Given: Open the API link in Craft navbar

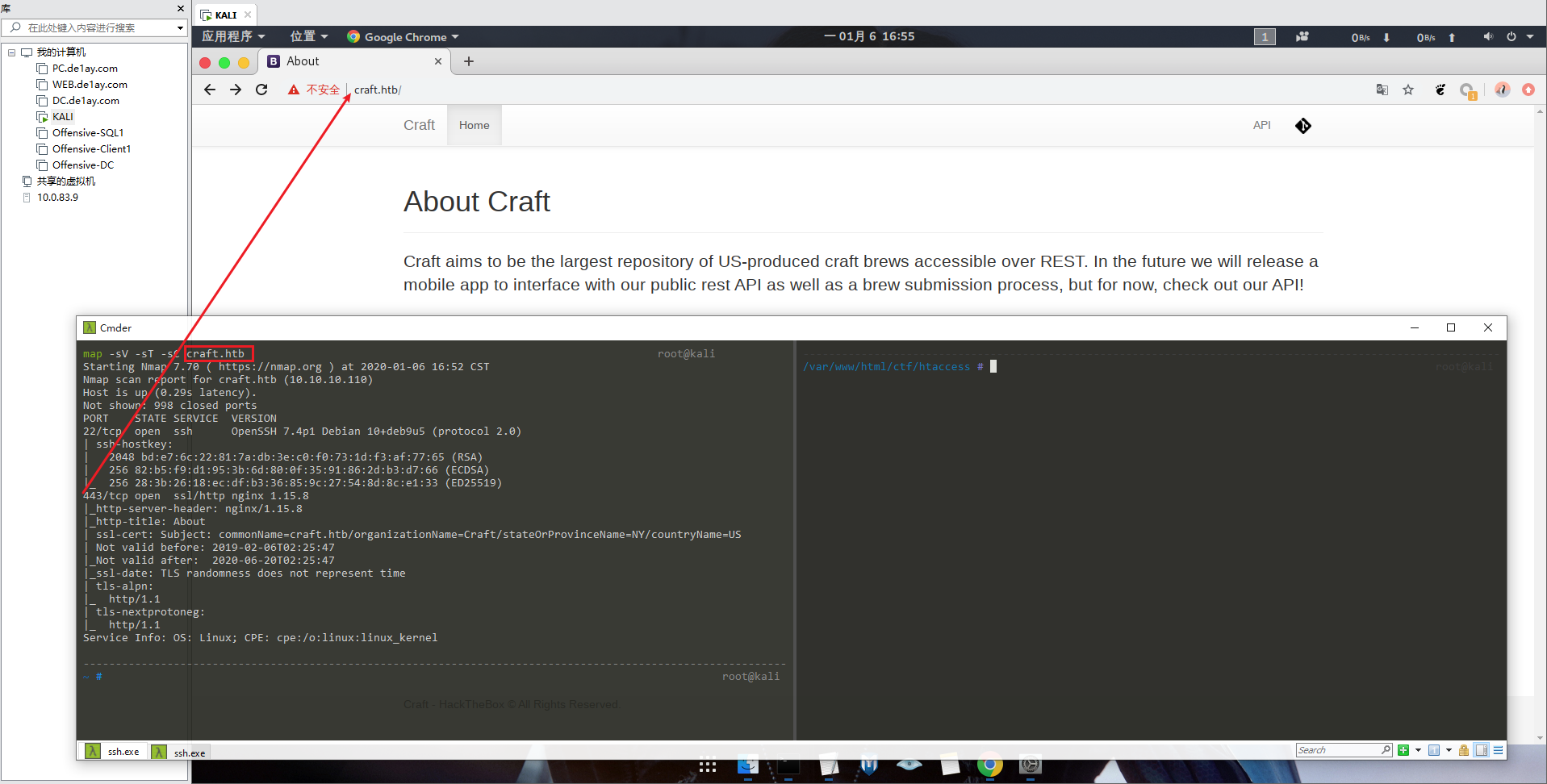Looking at the screenshot, I should 1261,125.
